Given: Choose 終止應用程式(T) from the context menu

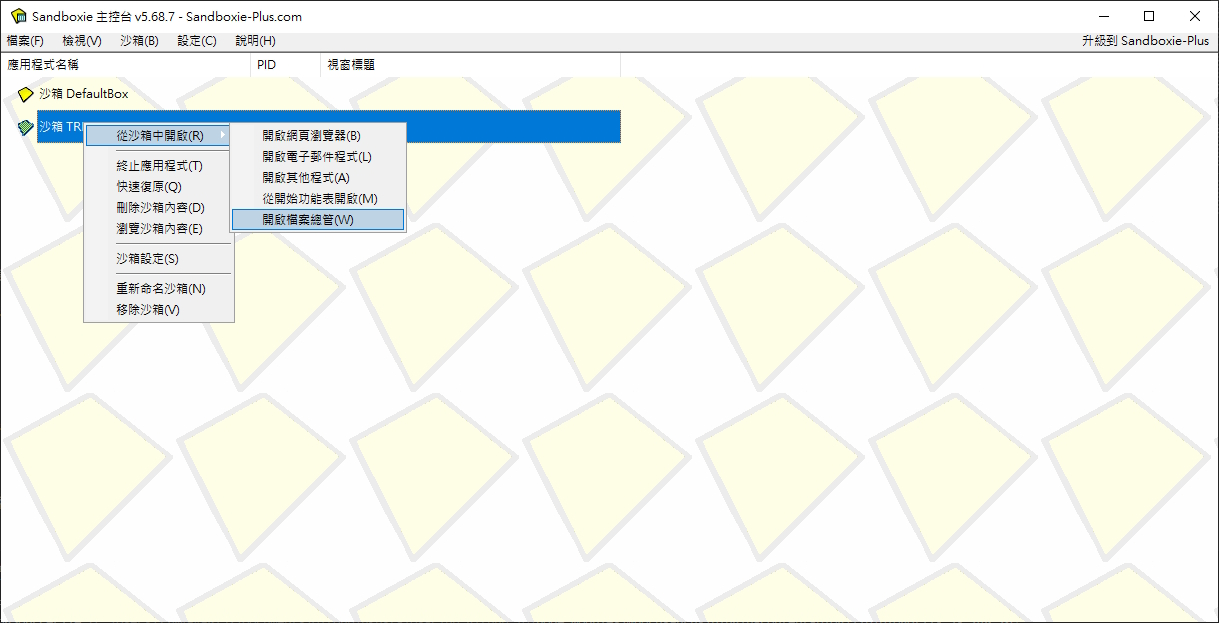Looking at the screenshot, I should click(x=159, y=166).
